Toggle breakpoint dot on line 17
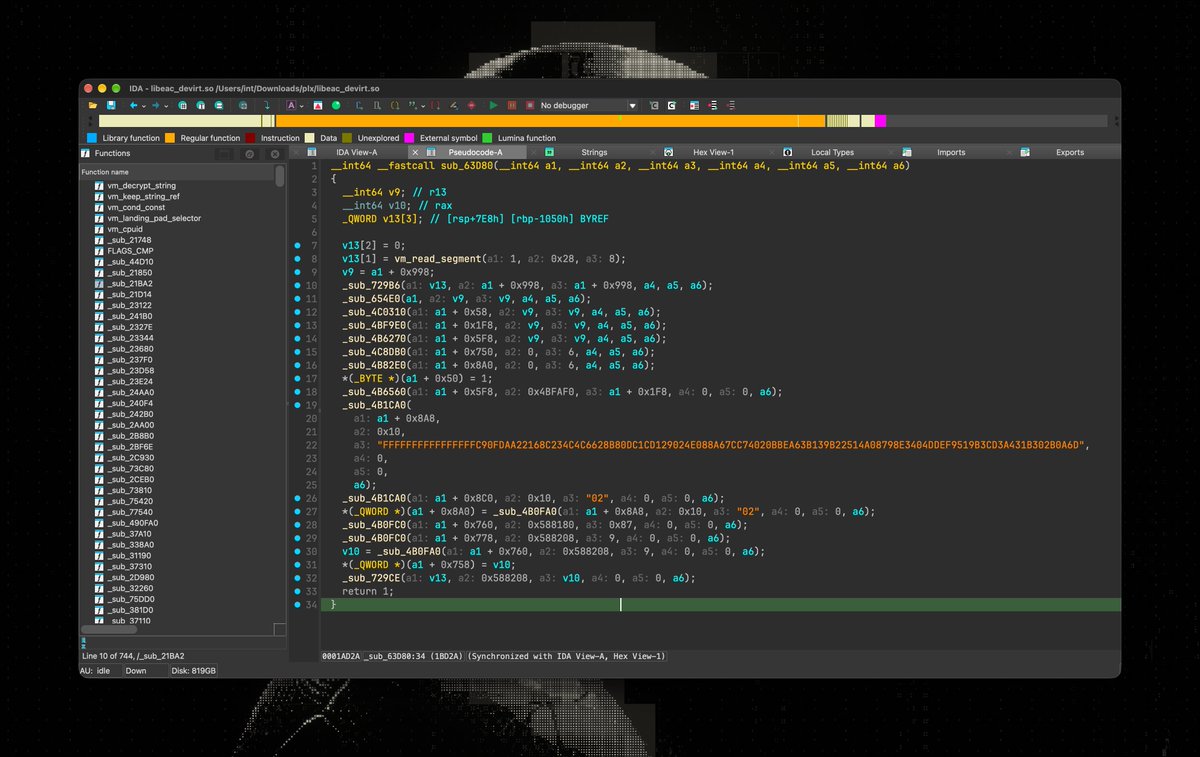This screenshot has height=757, width=1200. [x=297, y=378]
